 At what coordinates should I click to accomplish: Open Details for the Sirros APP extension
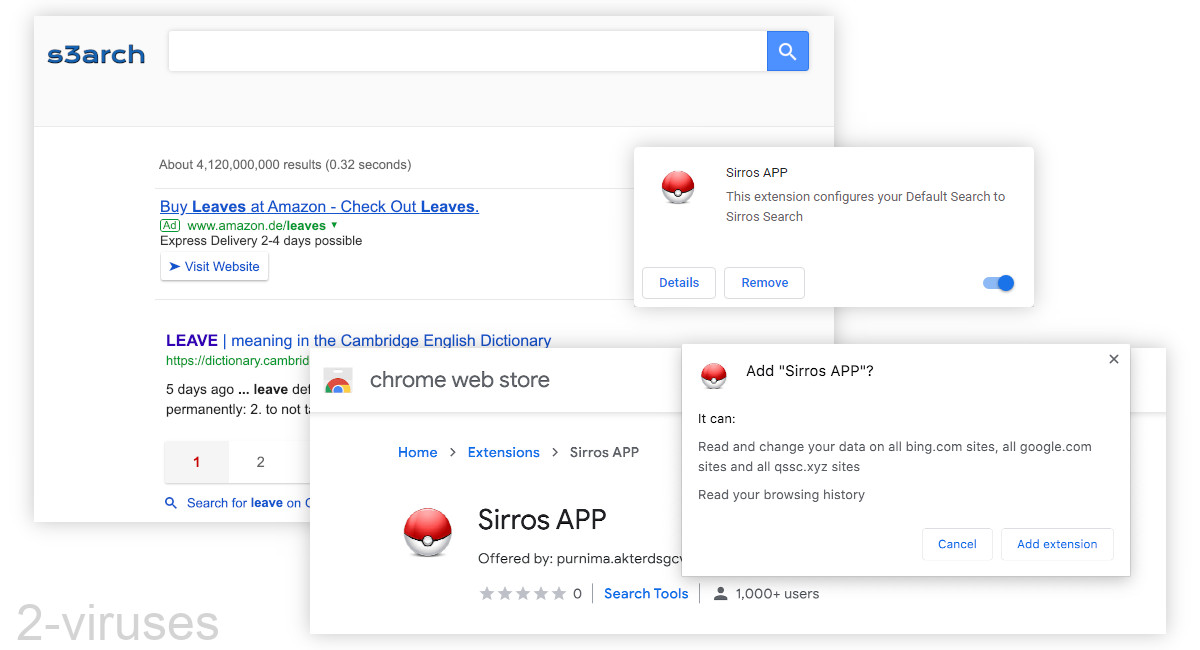(x=678, y=283)
